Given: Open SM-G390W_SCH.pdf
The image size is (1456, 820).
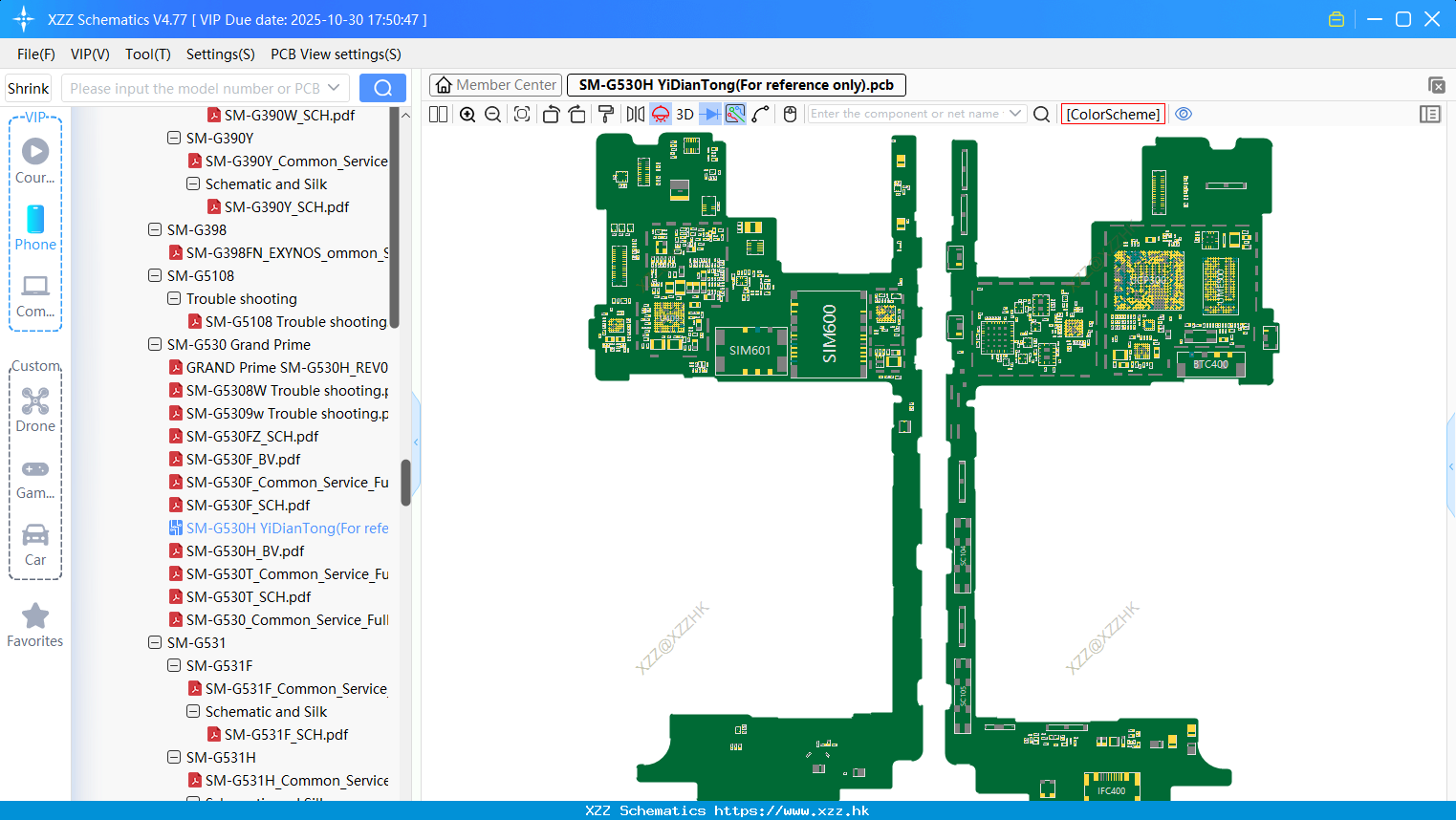Looking at the screenshot, I should tap(290, 115).
